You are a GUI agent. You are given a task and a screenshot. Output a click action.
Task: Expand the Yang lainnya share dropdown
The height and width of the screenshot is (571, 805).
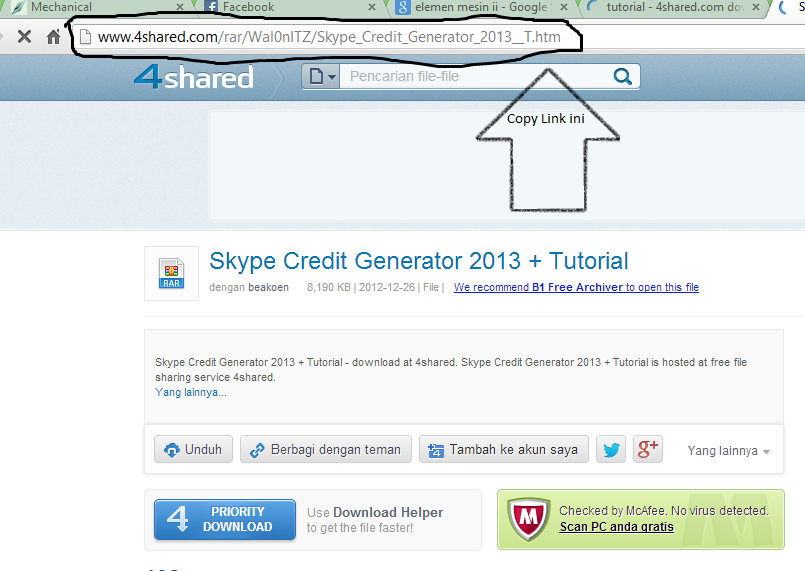(x=729, y=451)
